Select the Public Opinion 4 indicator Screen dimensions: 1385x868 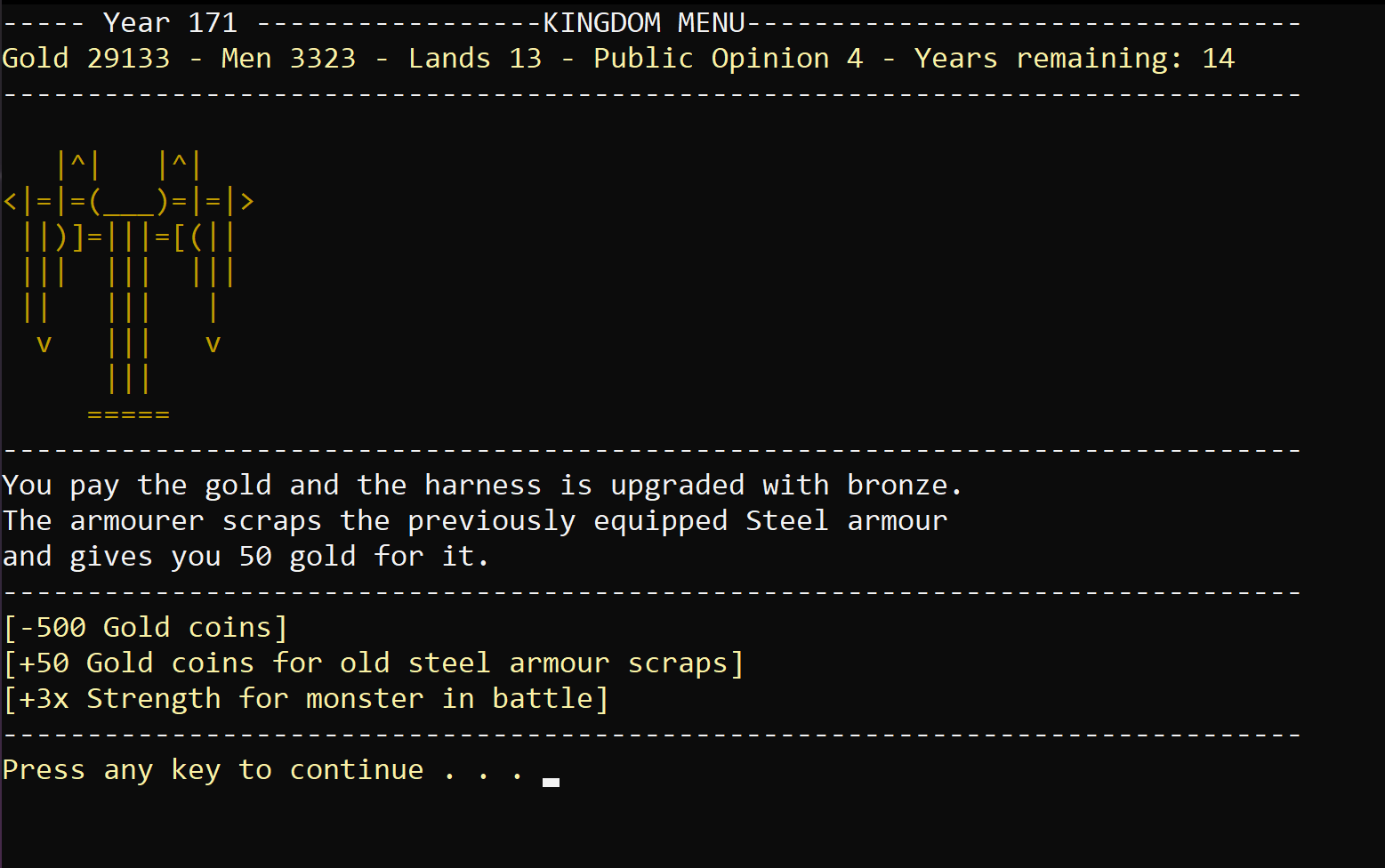[x=728, y=58]
